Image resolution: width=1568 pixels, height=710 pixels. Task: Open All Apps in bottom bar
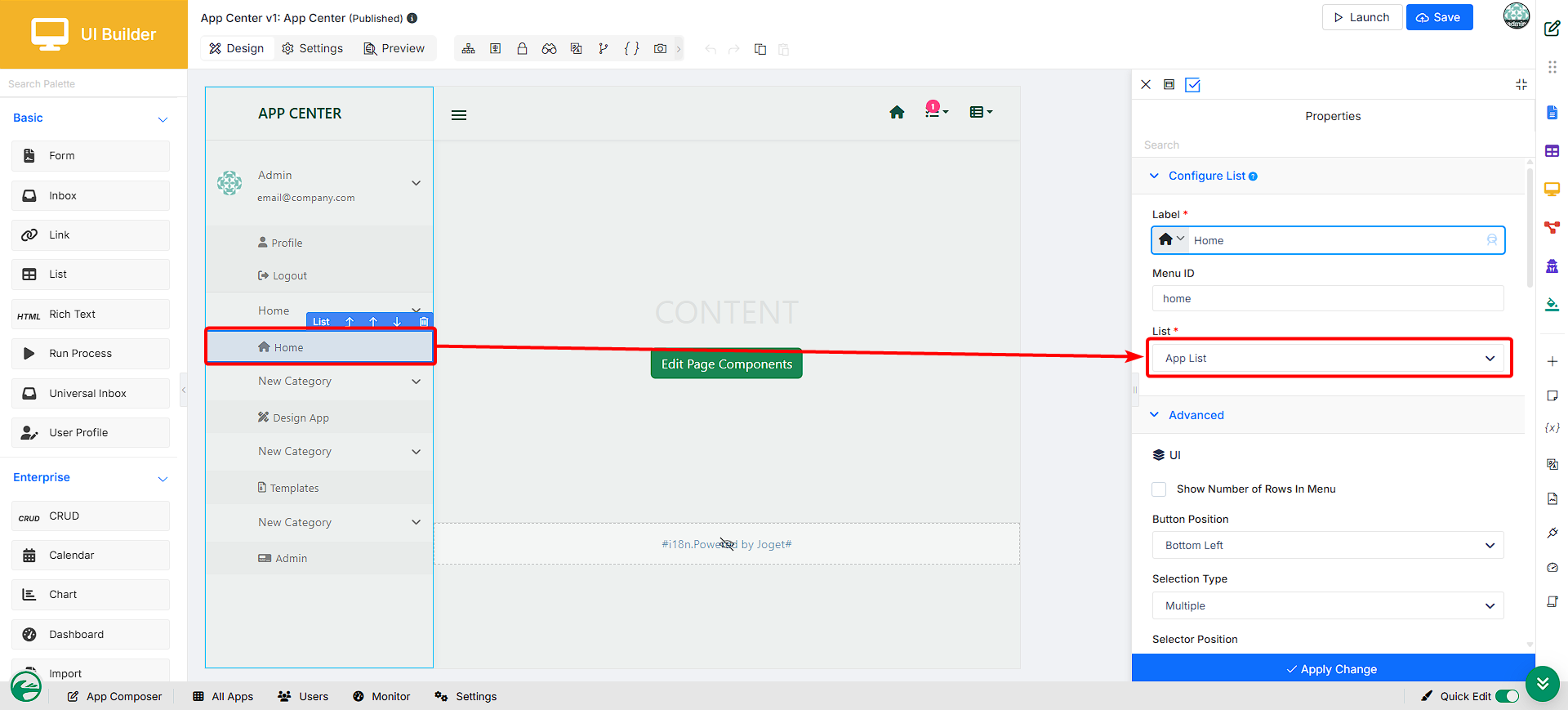pyautogui.click(x=223, y=696)
